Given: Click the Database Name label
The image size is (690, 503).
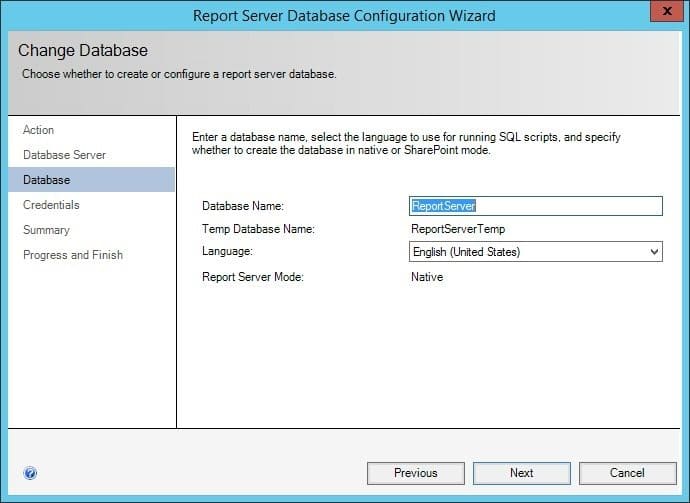Looking at the screenshot, I should click(243, 206).
